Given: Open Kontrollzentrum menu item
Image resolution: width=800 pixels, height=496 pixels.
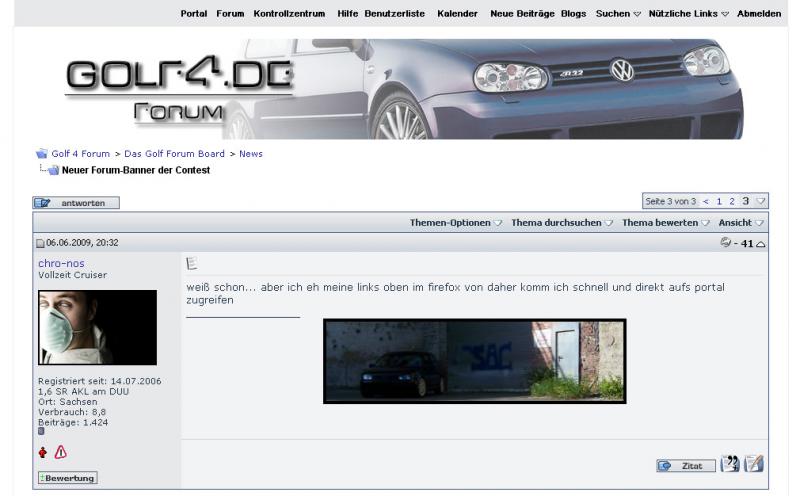Looking at the screenshot, I should (289, 14).
